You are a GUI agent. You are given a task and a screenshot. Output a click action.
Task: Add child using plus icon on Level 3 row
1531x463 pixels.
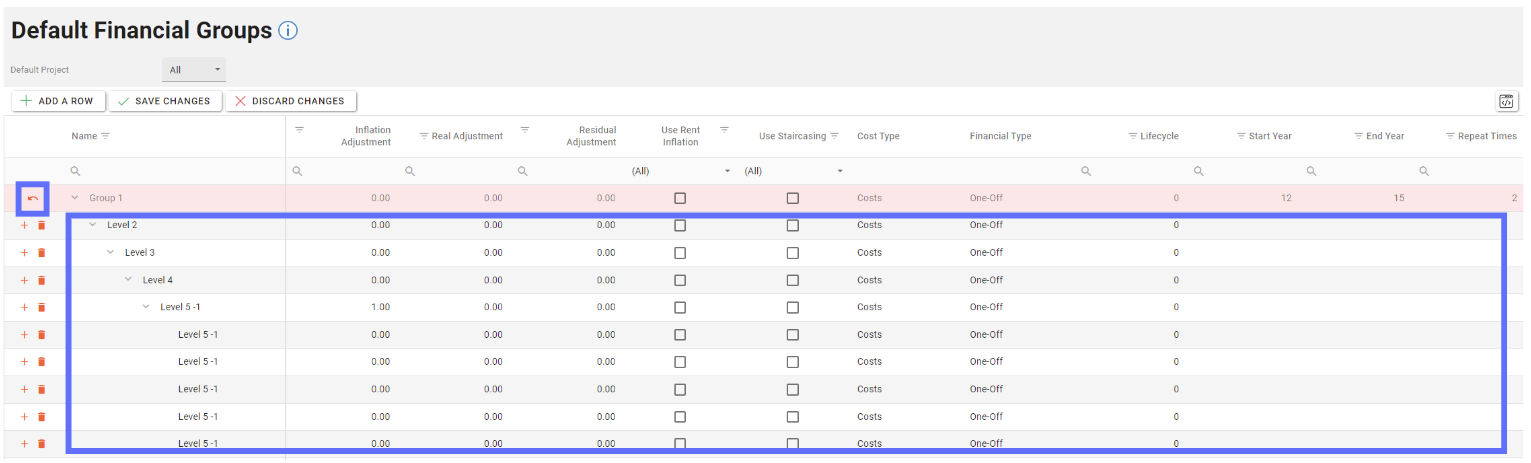tap(25, 253)
